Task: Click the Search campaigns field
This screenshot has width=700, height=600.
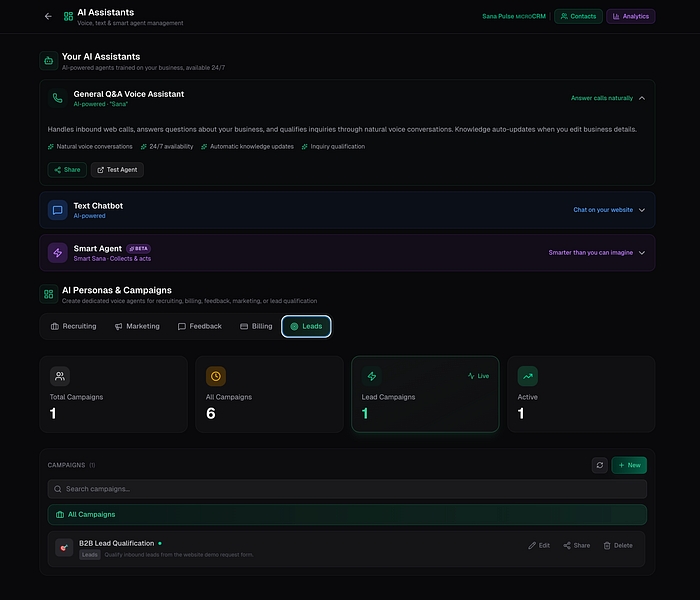Action: pyautogui.click(x=347, y=489)
